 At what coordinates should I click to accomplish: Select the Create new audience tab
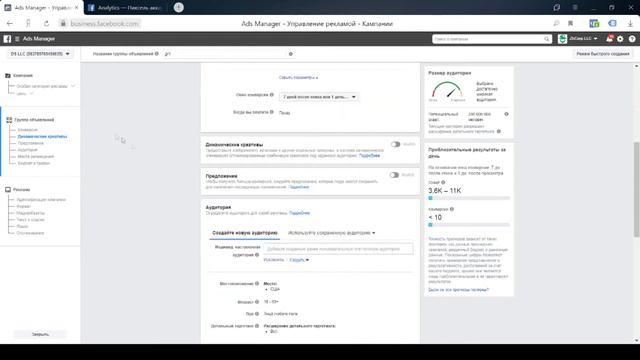pos(244,233)
